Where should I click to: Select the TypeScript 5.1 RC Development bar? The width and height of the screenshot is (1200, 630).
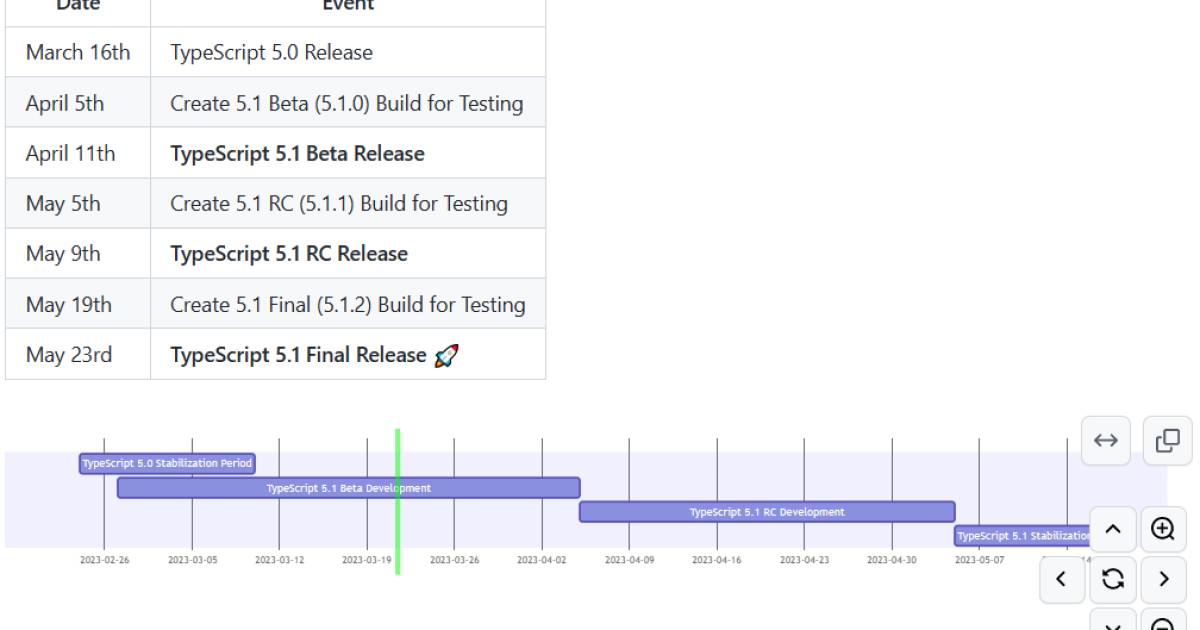[767, 512]
